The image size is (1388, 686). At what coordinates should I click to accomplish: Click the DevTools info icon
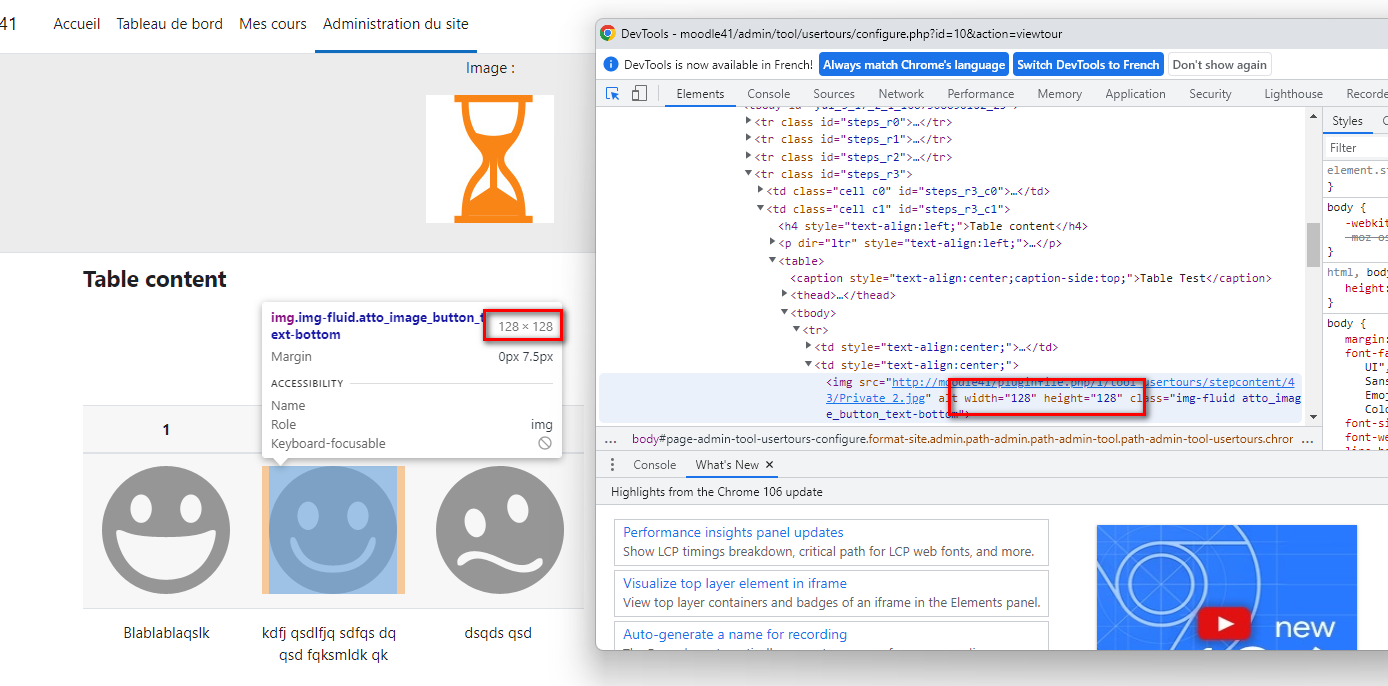click(611, 64)
